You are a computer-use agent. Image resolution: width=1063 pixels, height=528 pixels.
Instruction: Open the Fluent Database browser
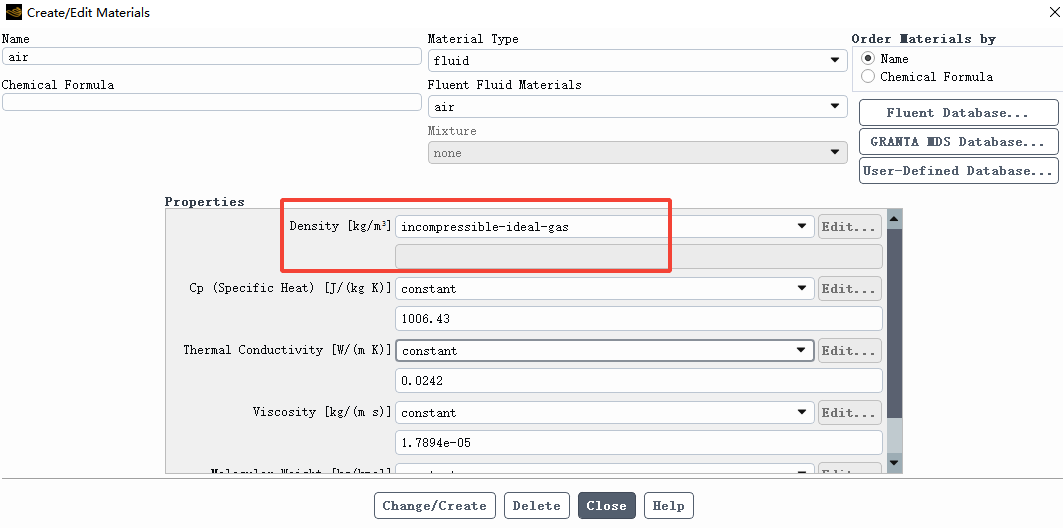pos(958,113)
